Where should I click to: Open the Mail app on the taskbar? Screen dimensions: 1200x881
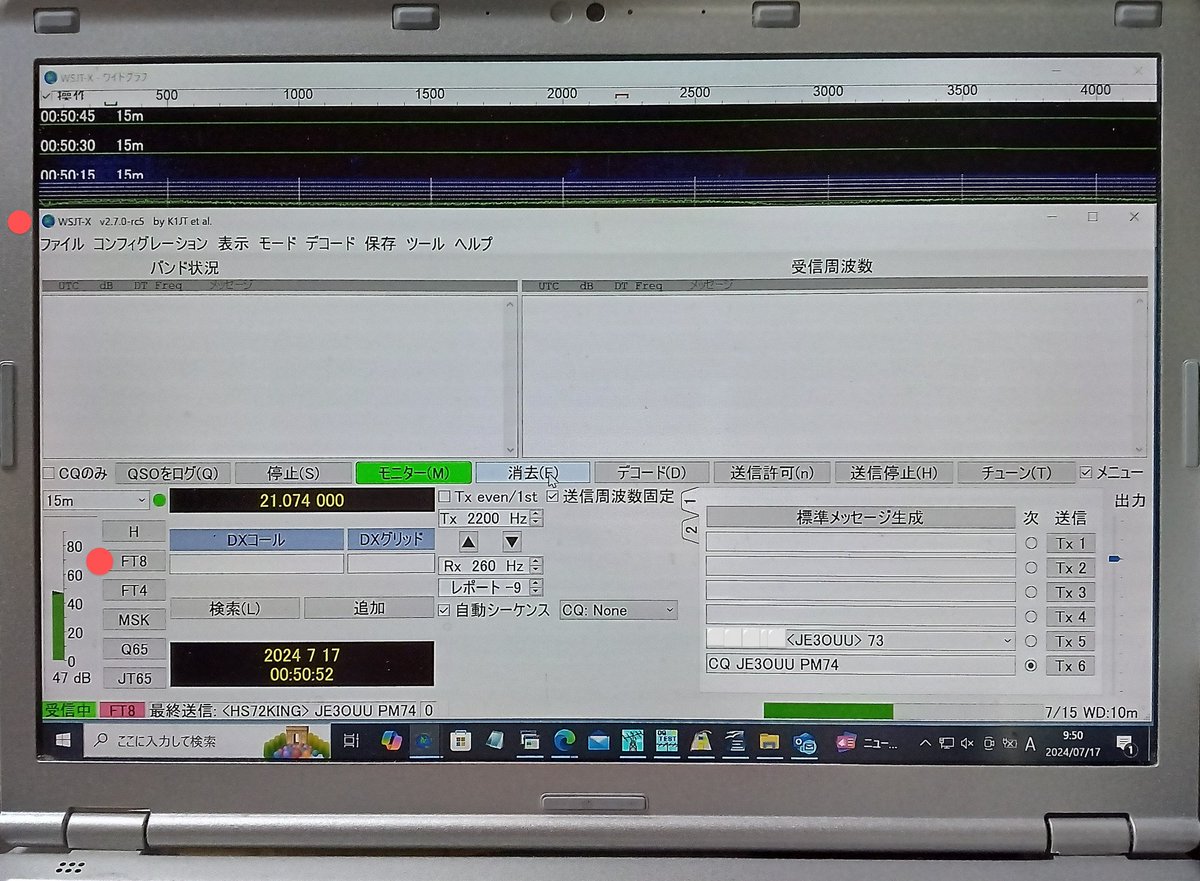coord(598,741)
